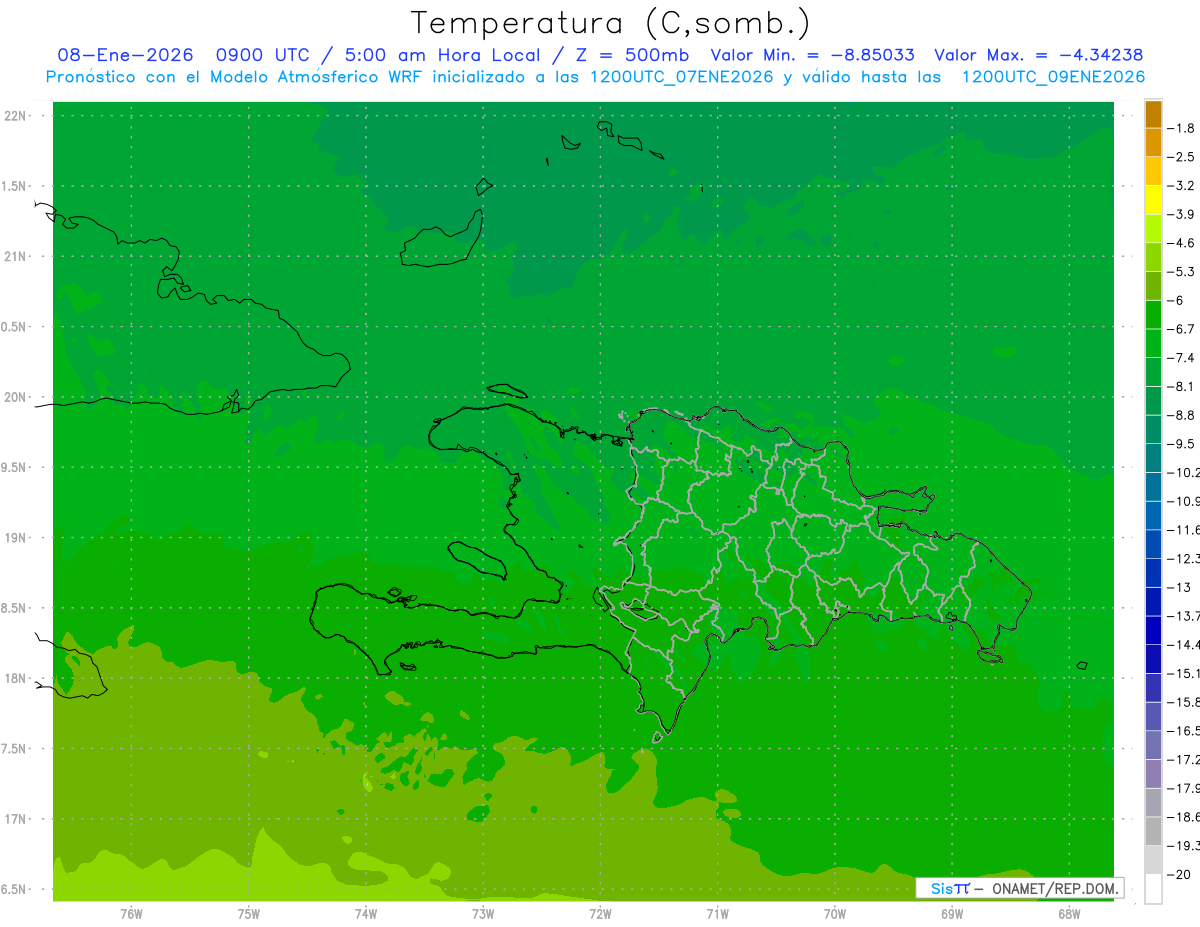
Task: Click the '-3.9' colorbar value
Action: pos(1181,214)
